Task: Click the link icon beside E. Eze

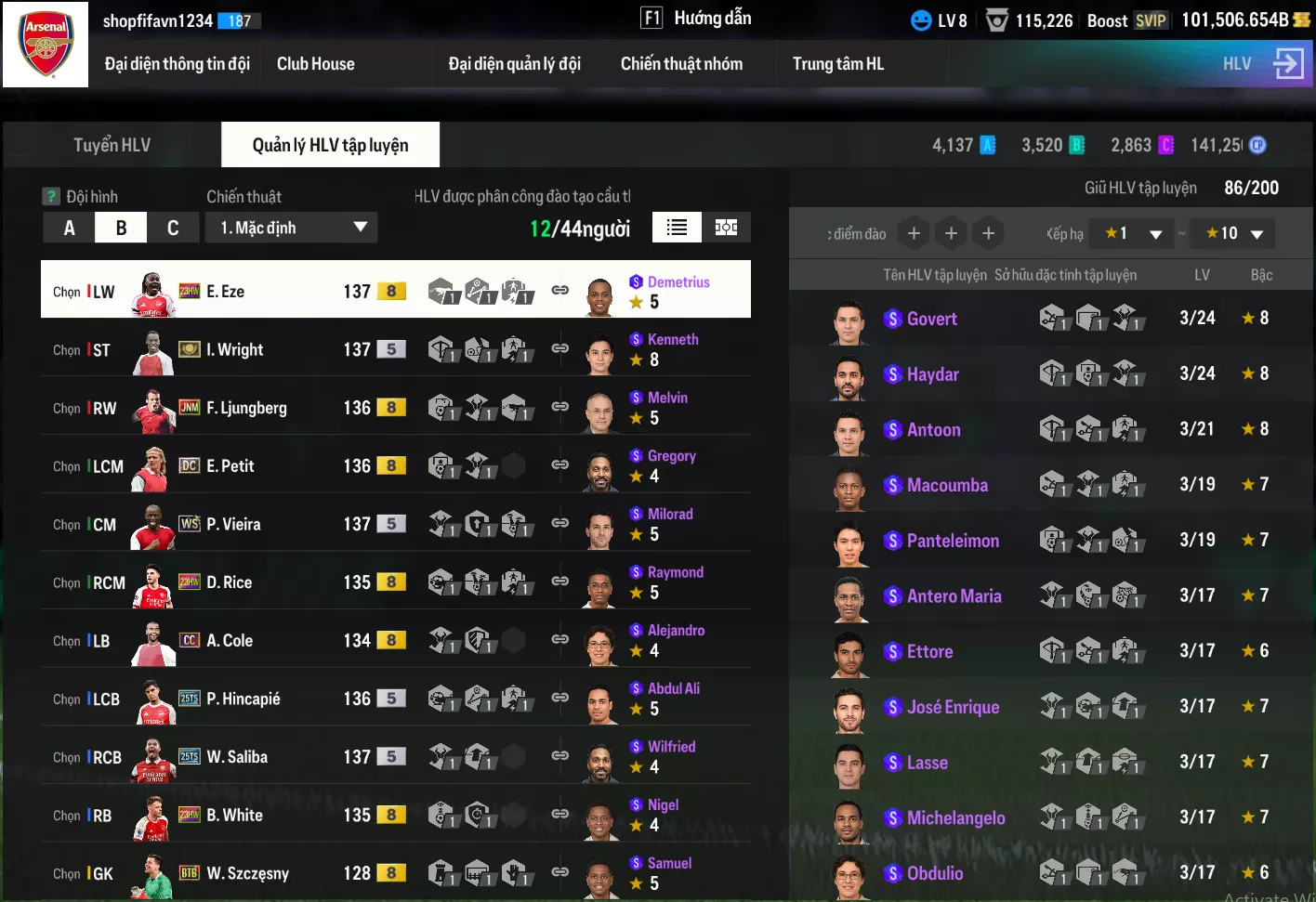Action: (x=559, y=290)
